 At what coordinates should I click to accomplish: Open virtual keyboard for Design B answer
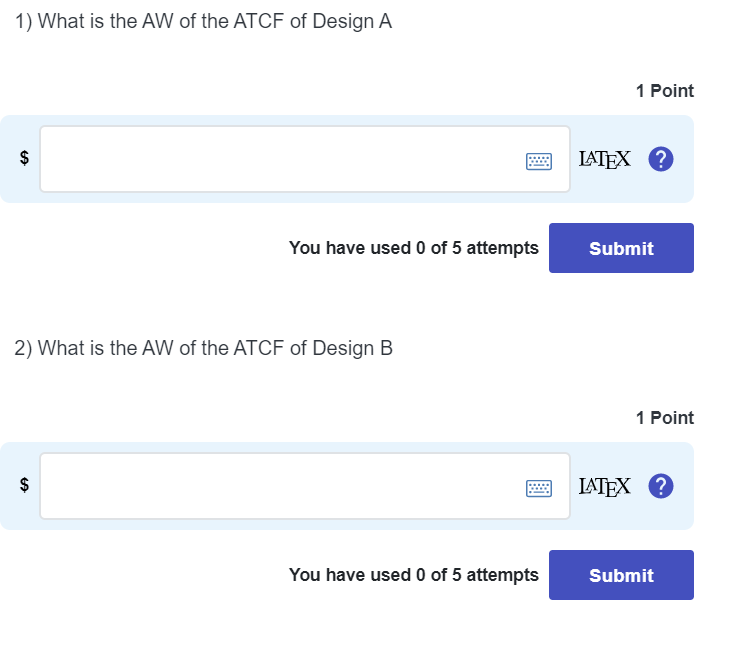(x=538, y=487)
